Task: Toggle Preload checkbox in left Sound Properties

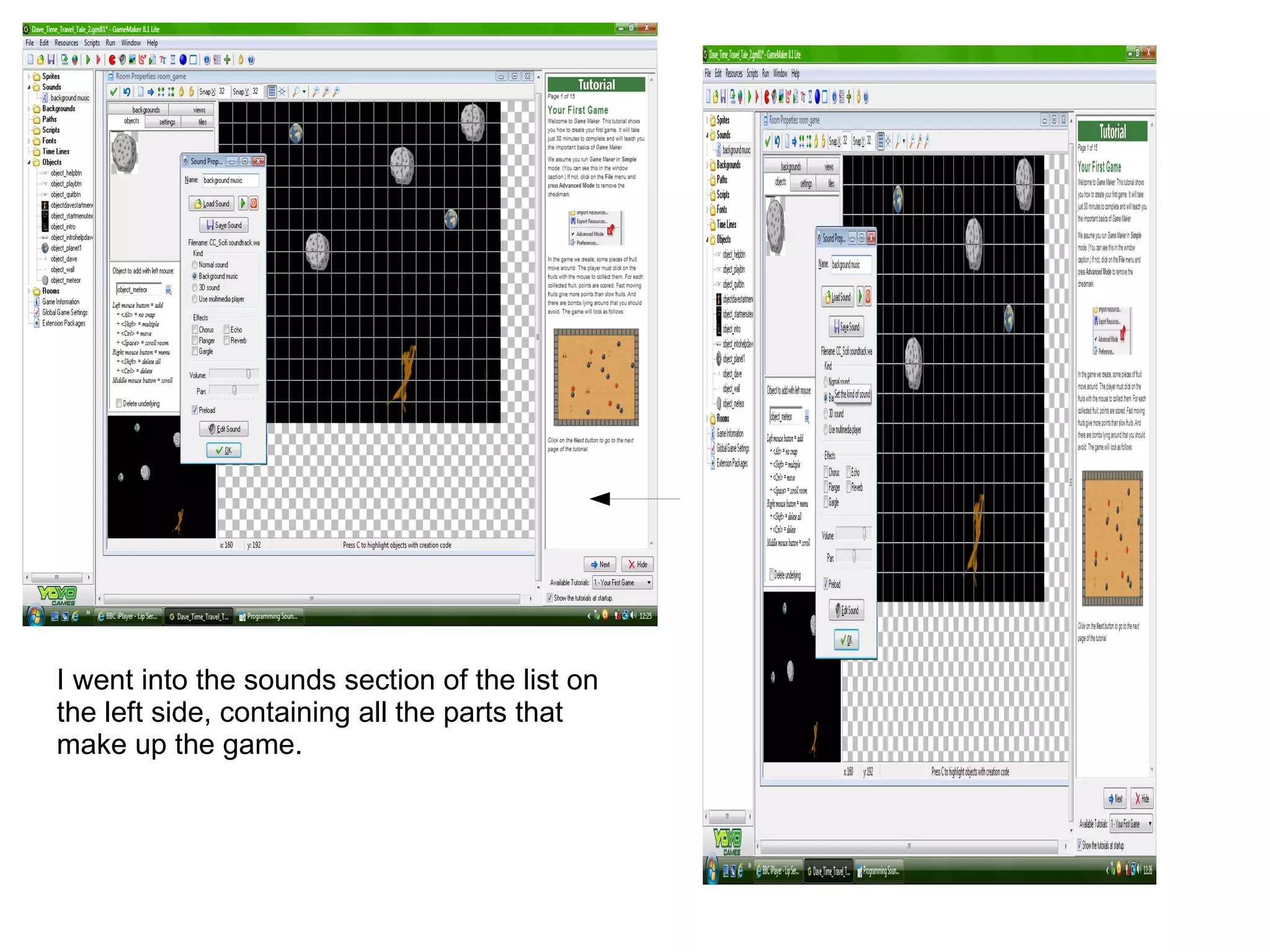Action: point(195,410)
